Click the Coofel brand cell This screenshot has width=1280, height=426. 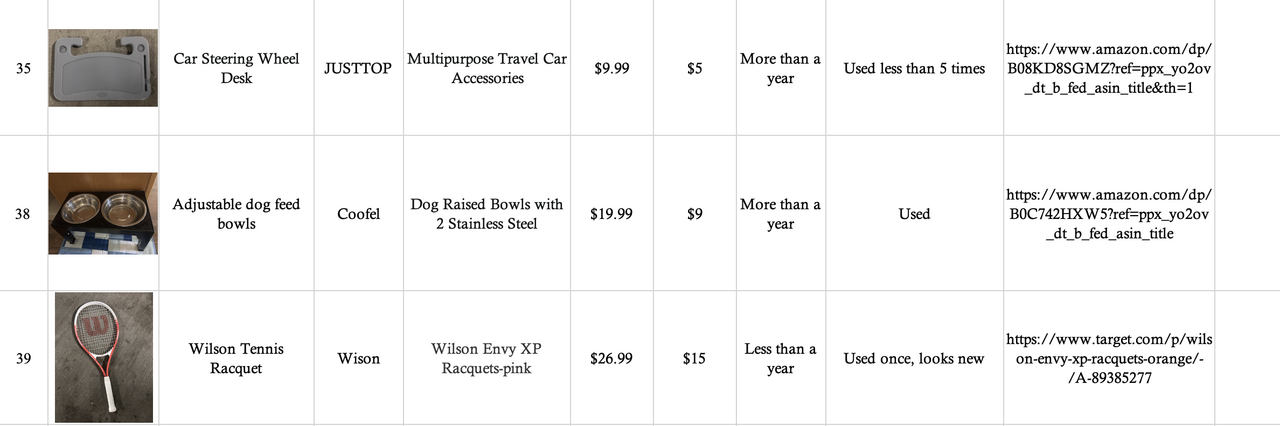tap(358, 214)
